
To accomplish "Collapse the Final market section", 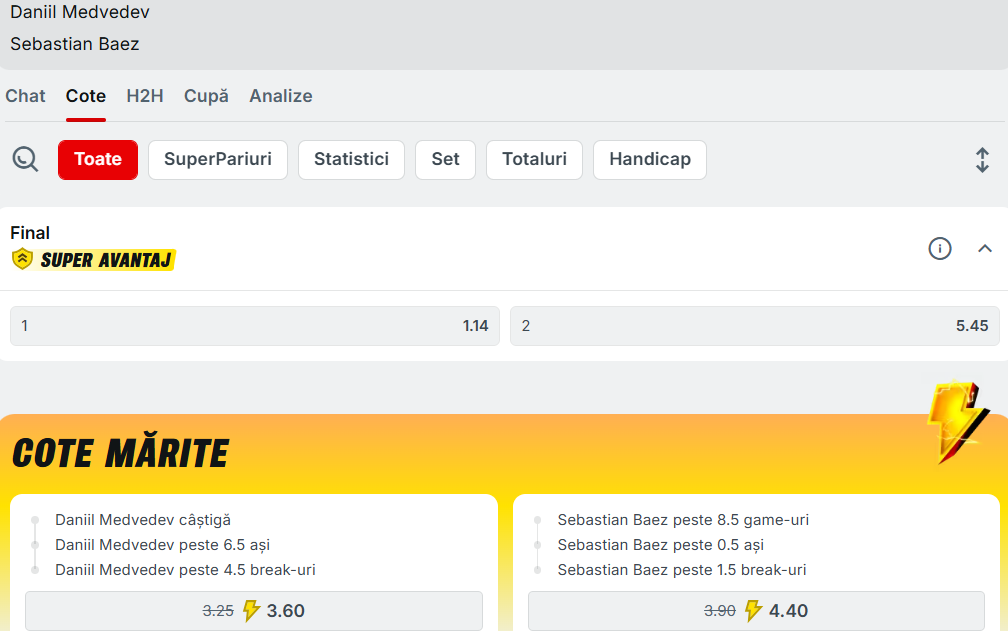I will (x=985, y=248).
